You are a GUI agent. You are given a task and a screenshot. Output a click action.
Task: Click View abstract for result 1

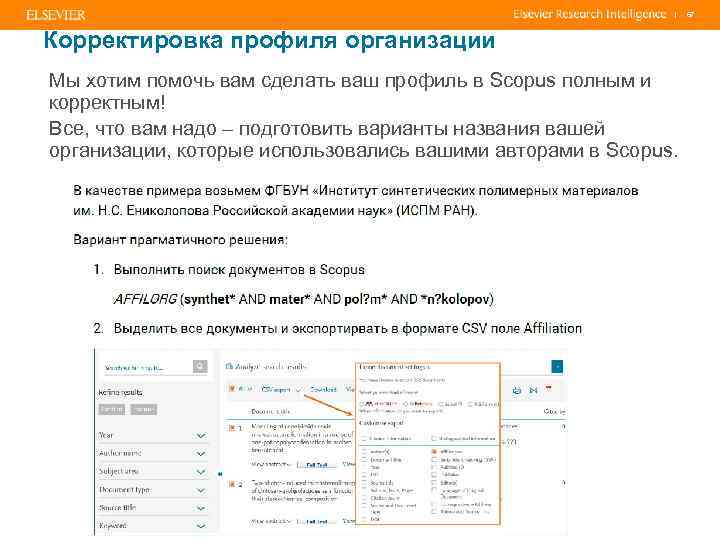click(271, 465)
